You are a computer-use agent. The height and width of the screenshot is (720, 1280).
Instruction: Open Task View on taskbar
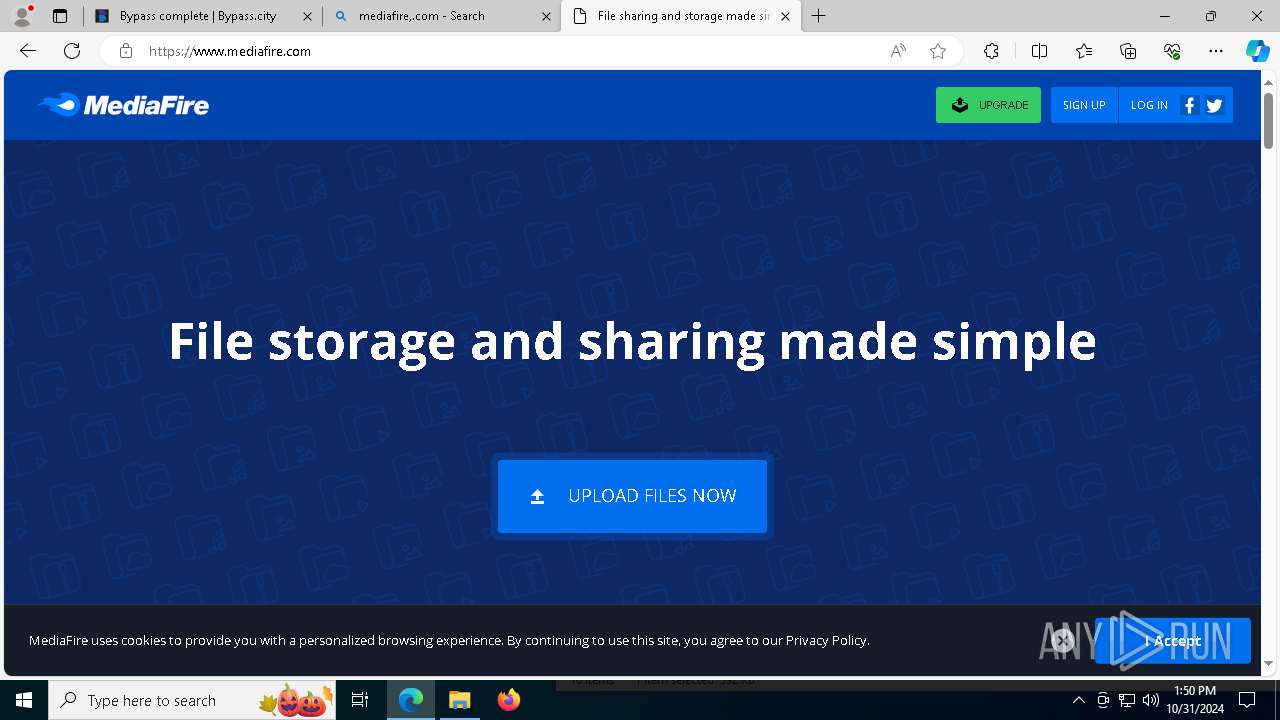click(x=360, y=700)
